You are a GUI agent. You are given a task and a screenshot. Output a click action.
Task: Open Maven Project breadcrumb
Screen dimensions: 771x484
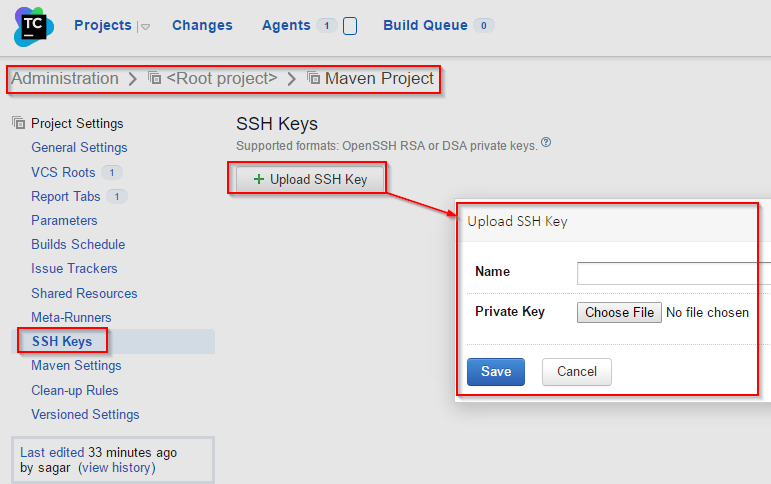point(379,78)
